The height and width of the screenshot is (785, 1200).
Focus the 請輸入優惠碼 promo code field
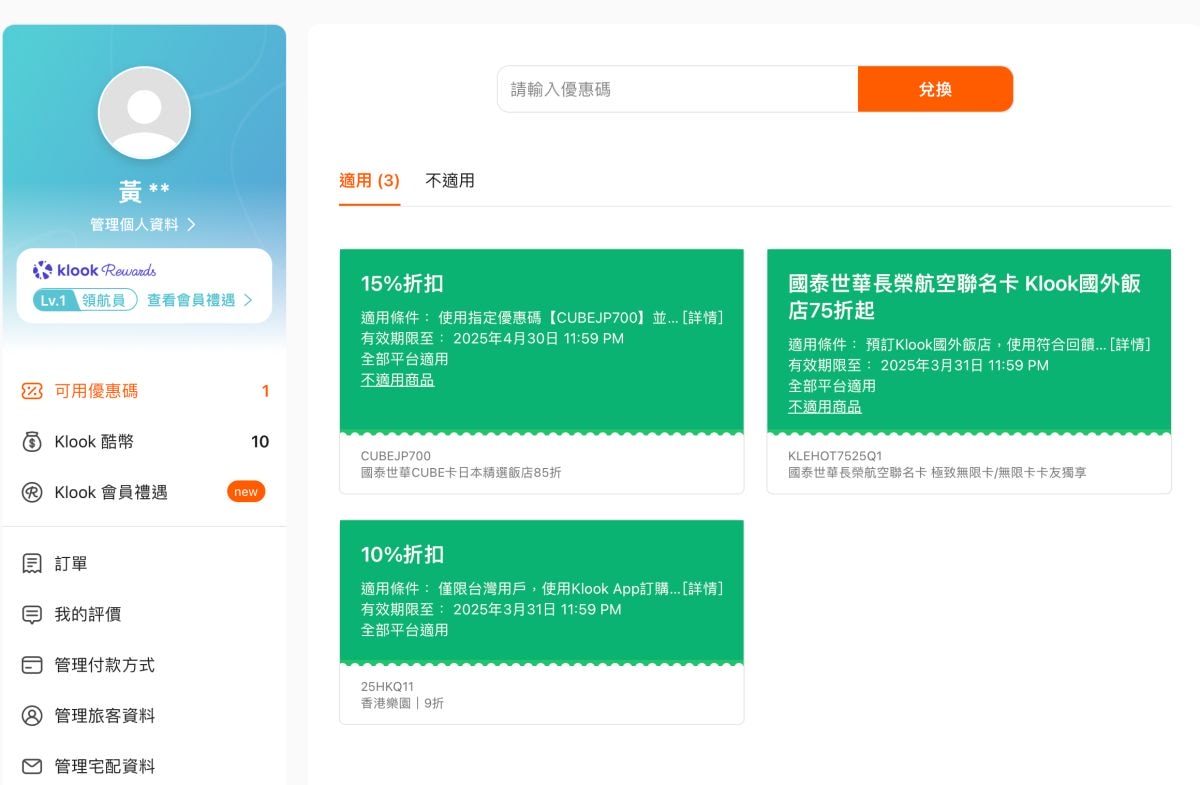(678, 89)
